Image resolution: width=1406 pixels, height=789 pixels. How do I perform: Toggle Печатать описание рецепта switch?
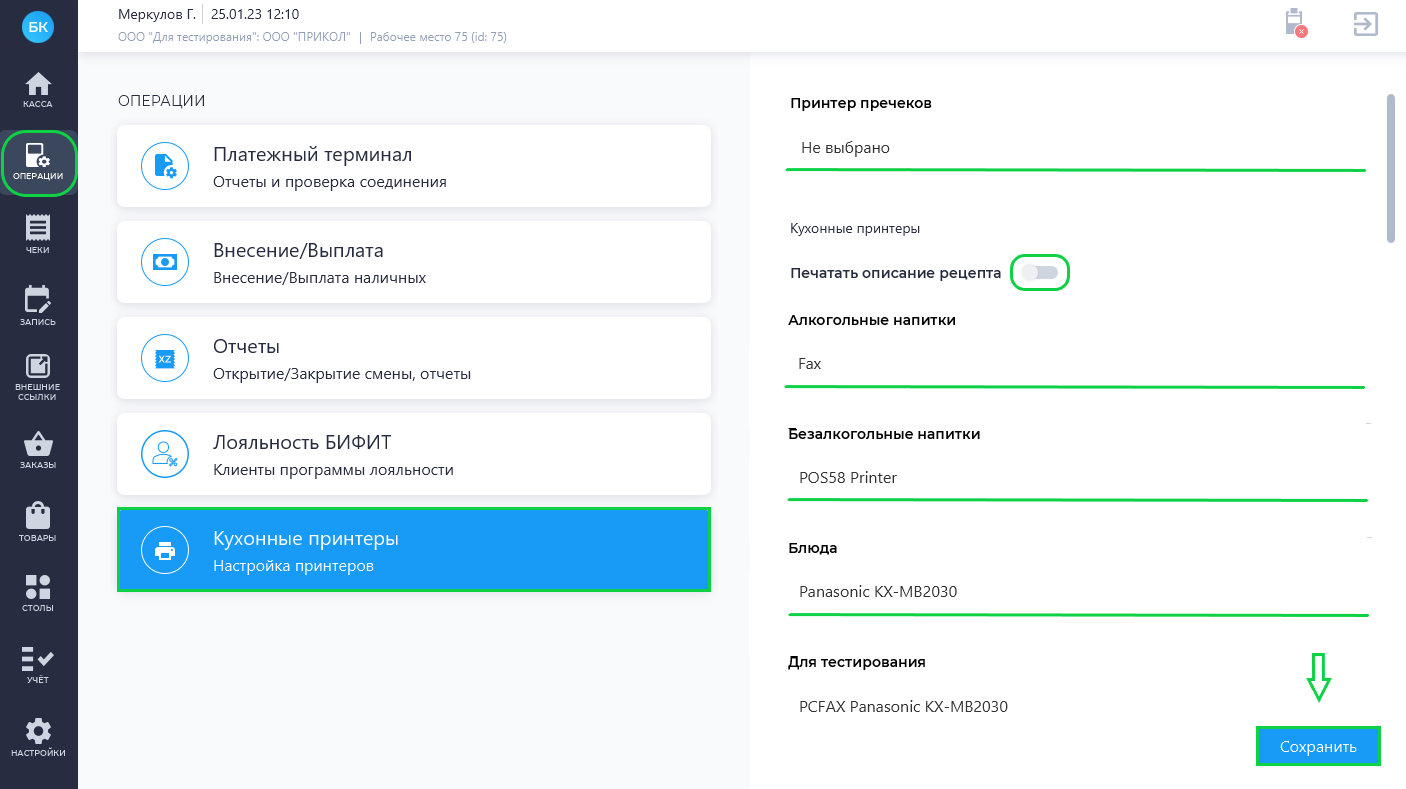tap(1040, 273)
